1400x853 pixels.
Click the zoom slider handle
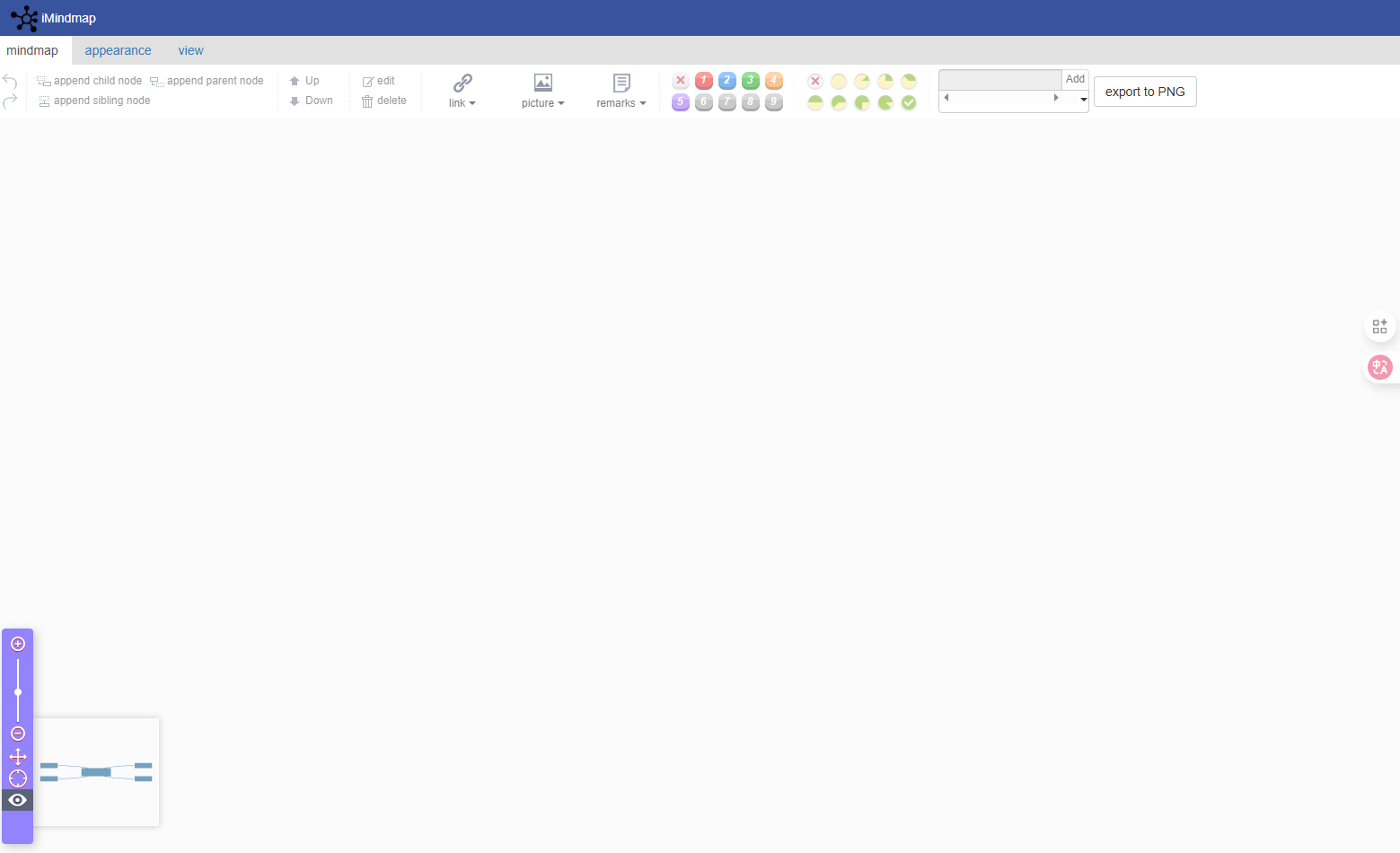pyautogui.click(x=18, y=692)
